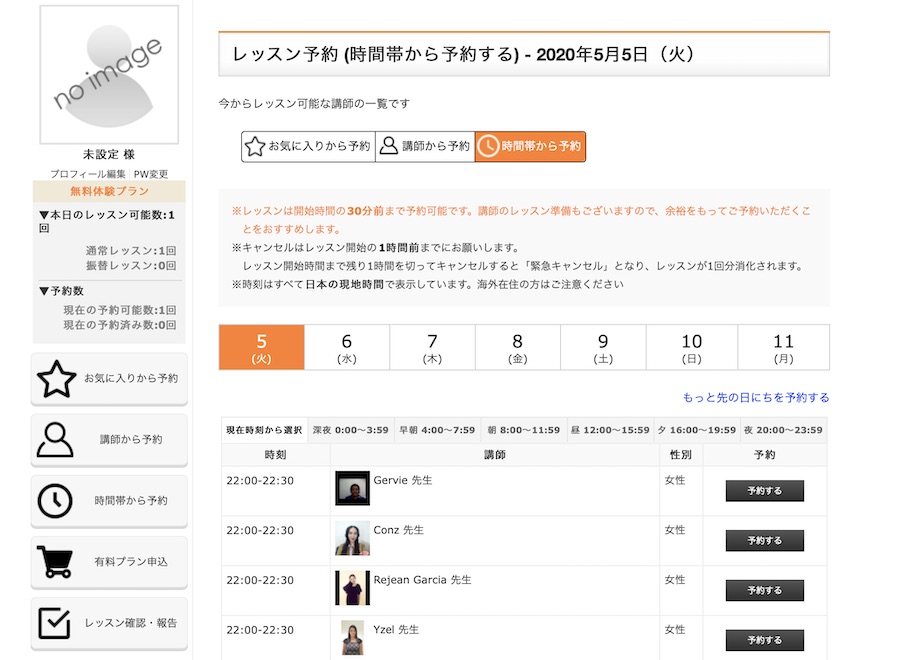This screenshot has width=900, height=660.
Task: Book lesson with Rejean Garcia 先生
Action: coord(764,590)
